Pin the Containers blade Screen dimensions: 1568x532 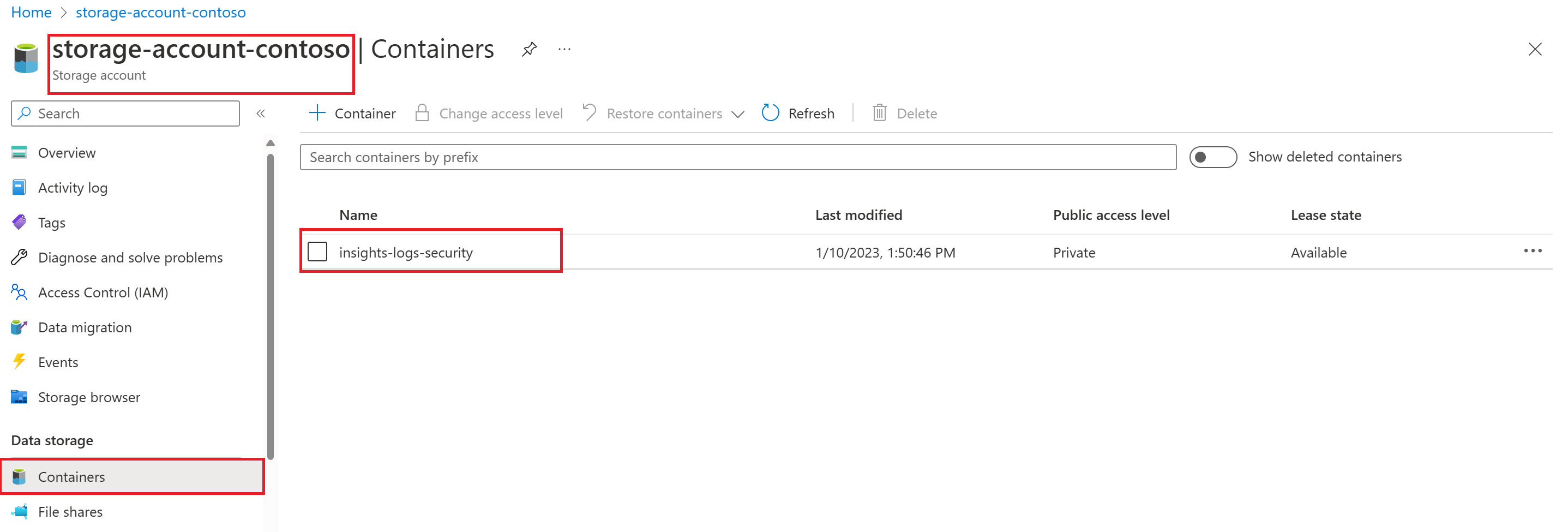tap(530, 49)
